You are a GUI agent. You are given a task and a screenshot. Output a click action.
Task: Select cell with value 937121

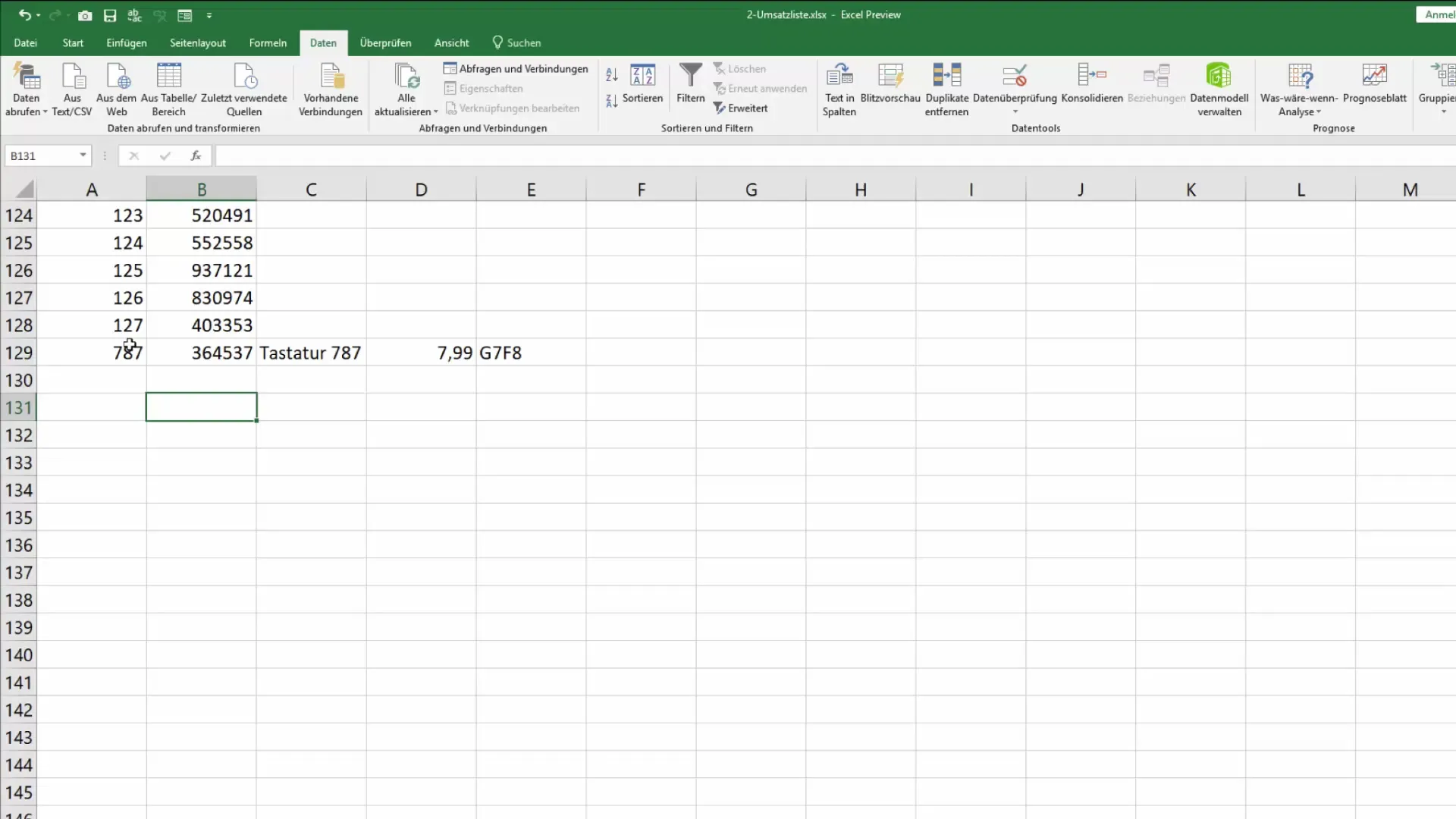pos(202,271)
